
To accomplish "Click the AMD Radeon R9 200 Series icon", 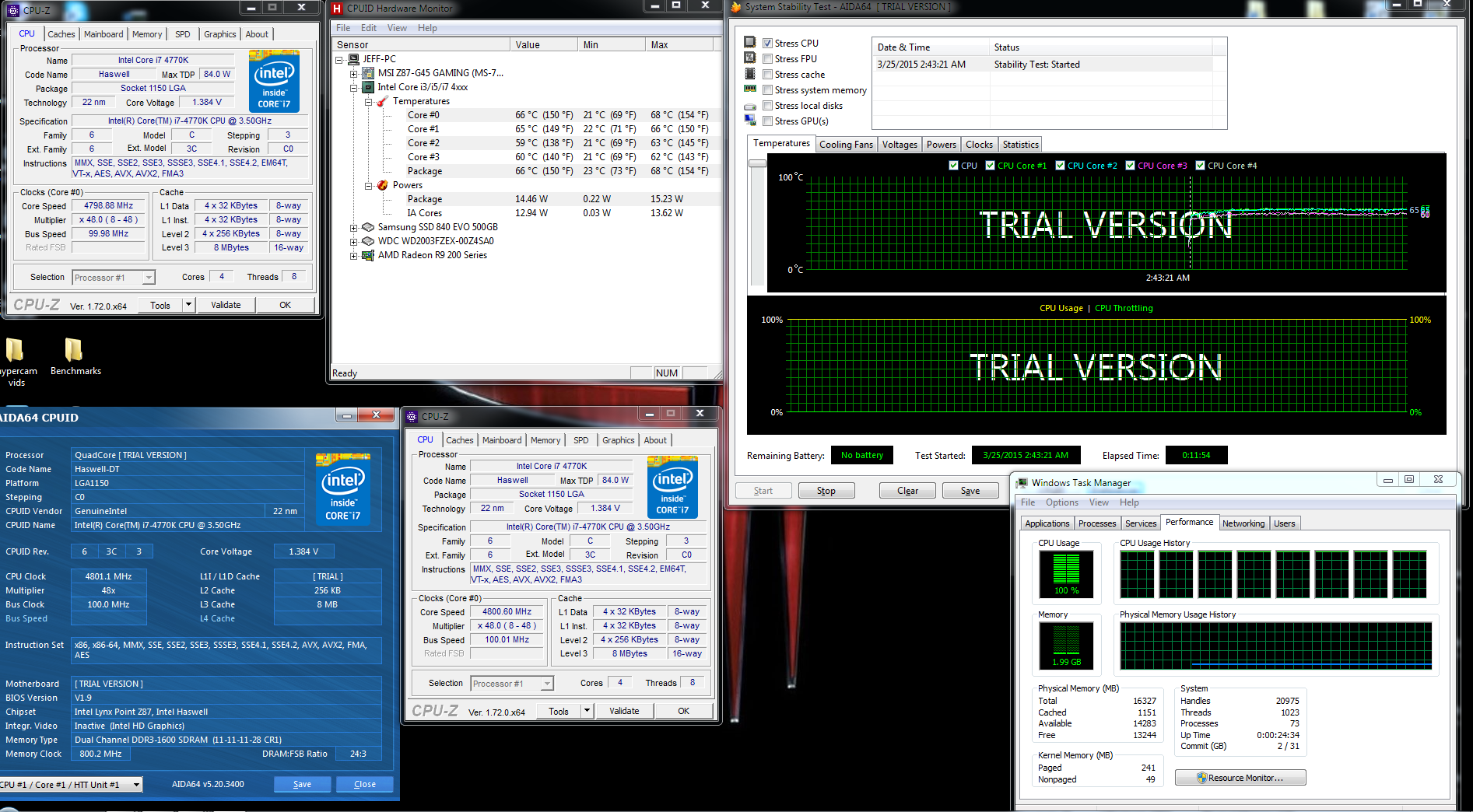I will click(368, 255).
